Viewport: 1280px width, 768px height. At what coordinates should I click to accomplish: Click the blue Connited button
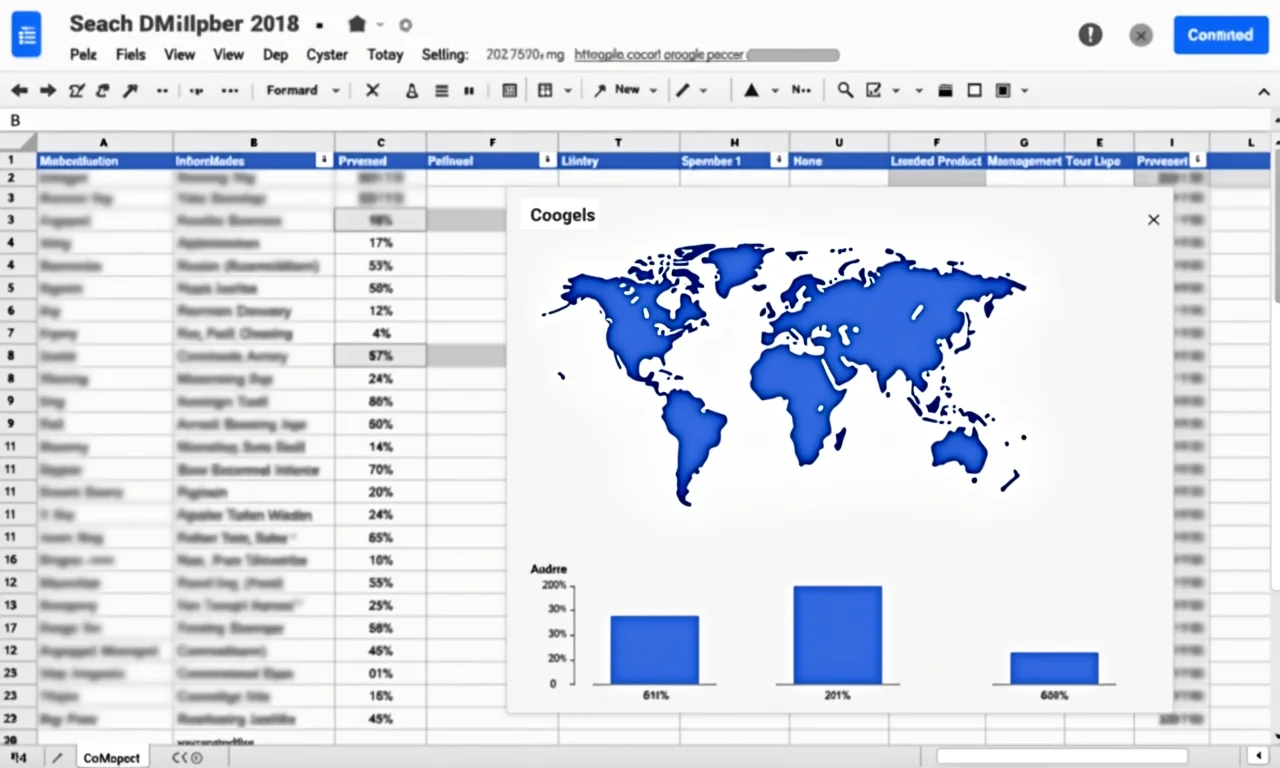coord(1220,35)
